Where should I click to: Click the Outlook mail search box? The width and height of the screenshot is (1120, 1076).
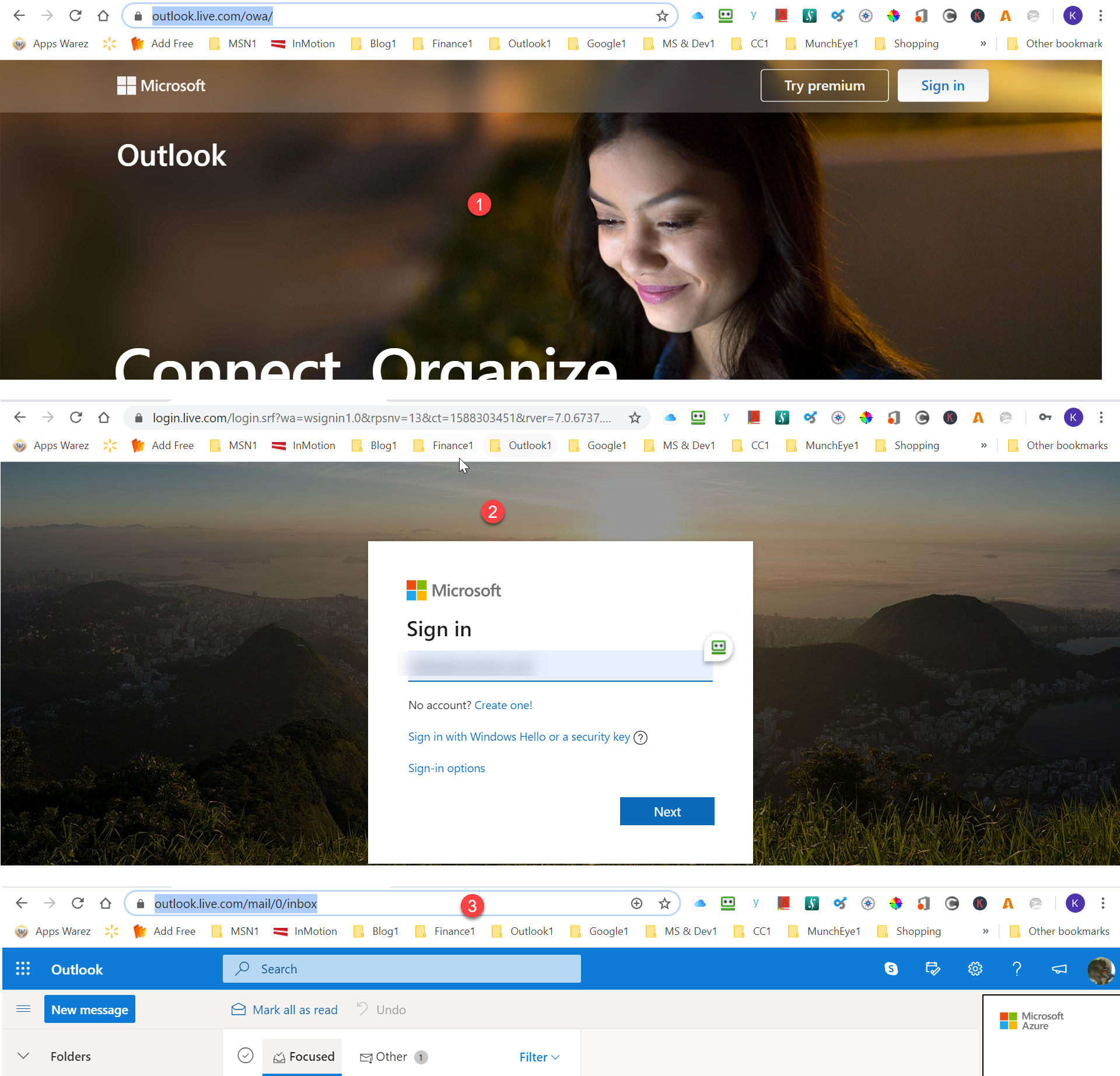coord(401,969)
